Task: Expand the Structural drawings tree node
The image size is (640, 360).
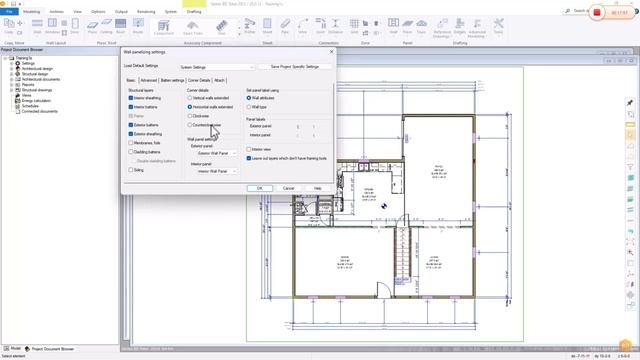Action: pos(12,90)
